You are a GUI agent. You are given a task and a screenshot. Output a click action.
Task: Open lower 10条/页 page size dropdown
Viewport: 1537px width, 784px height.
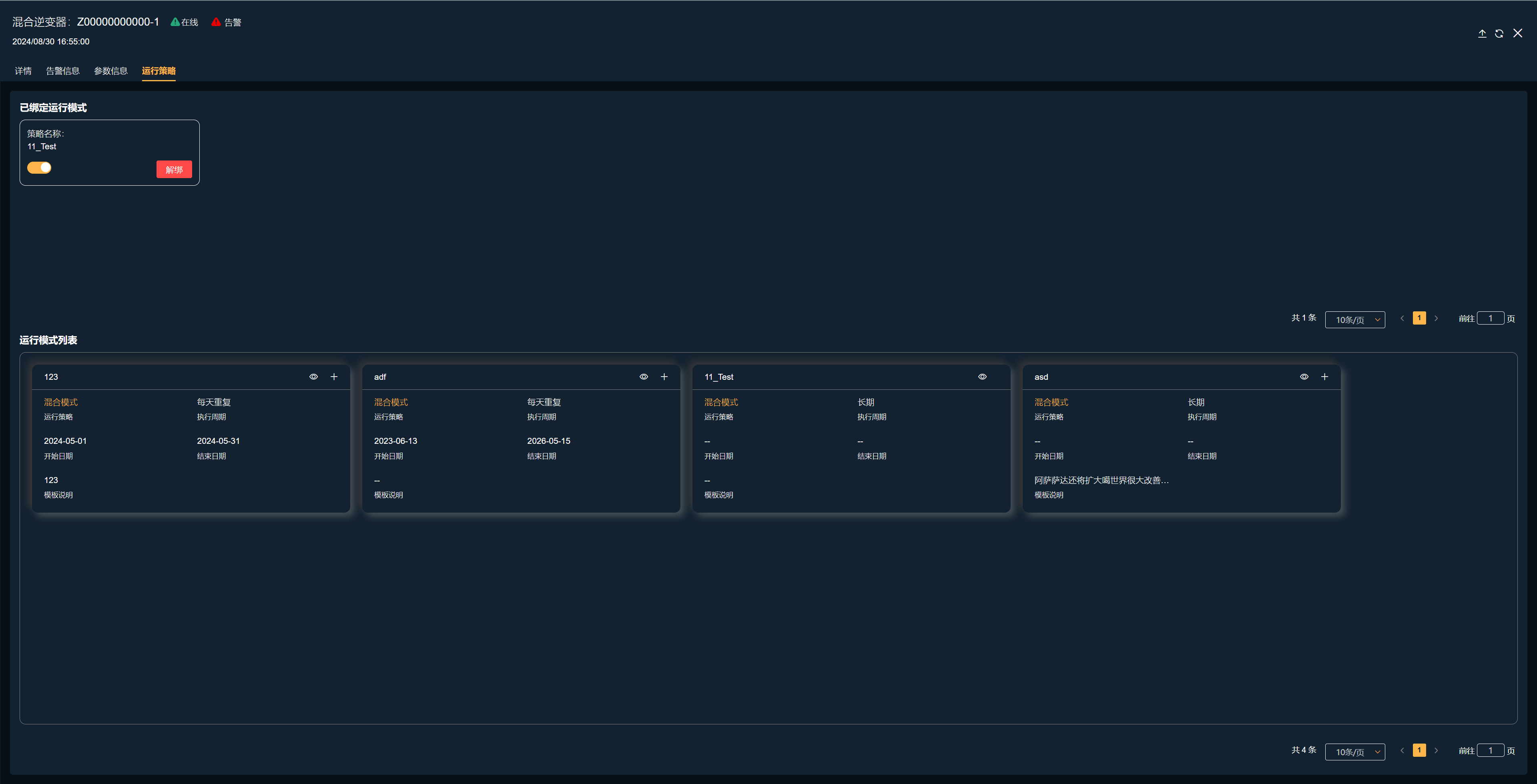[x=1355, y=752]
